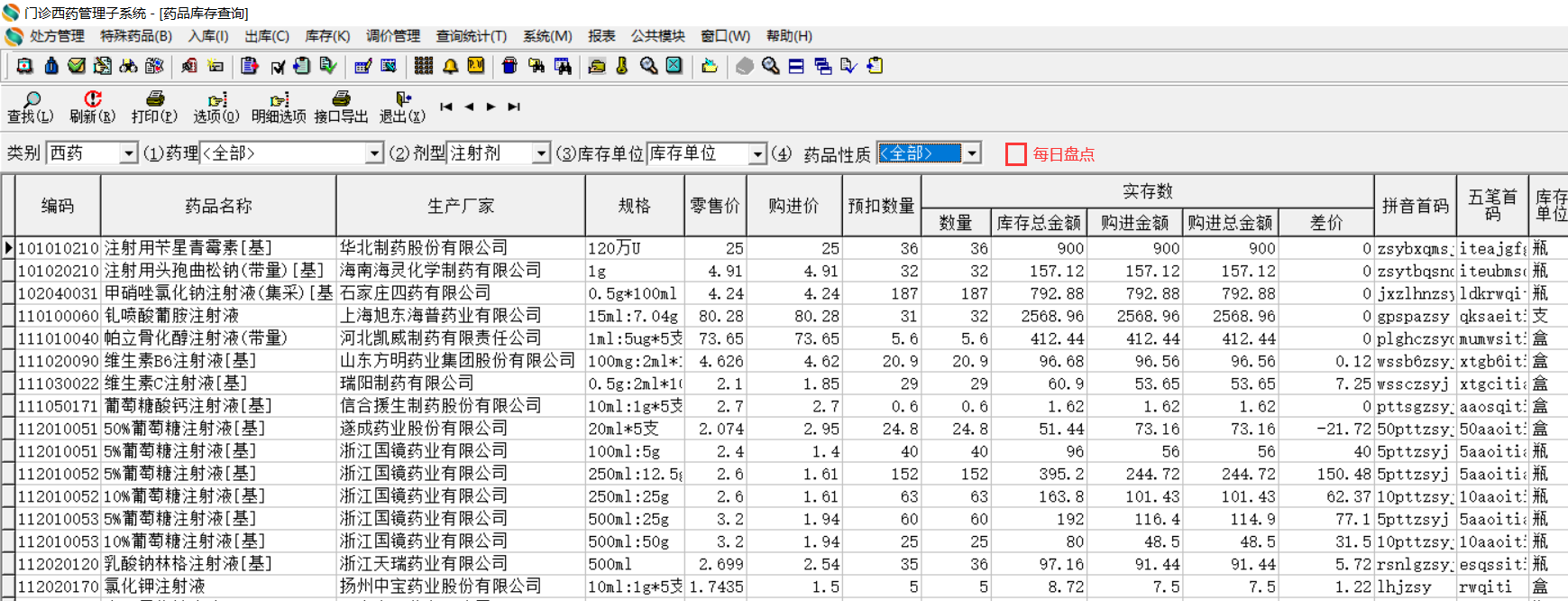This screenshot has width=1568, height=601.
Task: Click the yellow P.M toolbar icon
Action: [x=475, y=66]
